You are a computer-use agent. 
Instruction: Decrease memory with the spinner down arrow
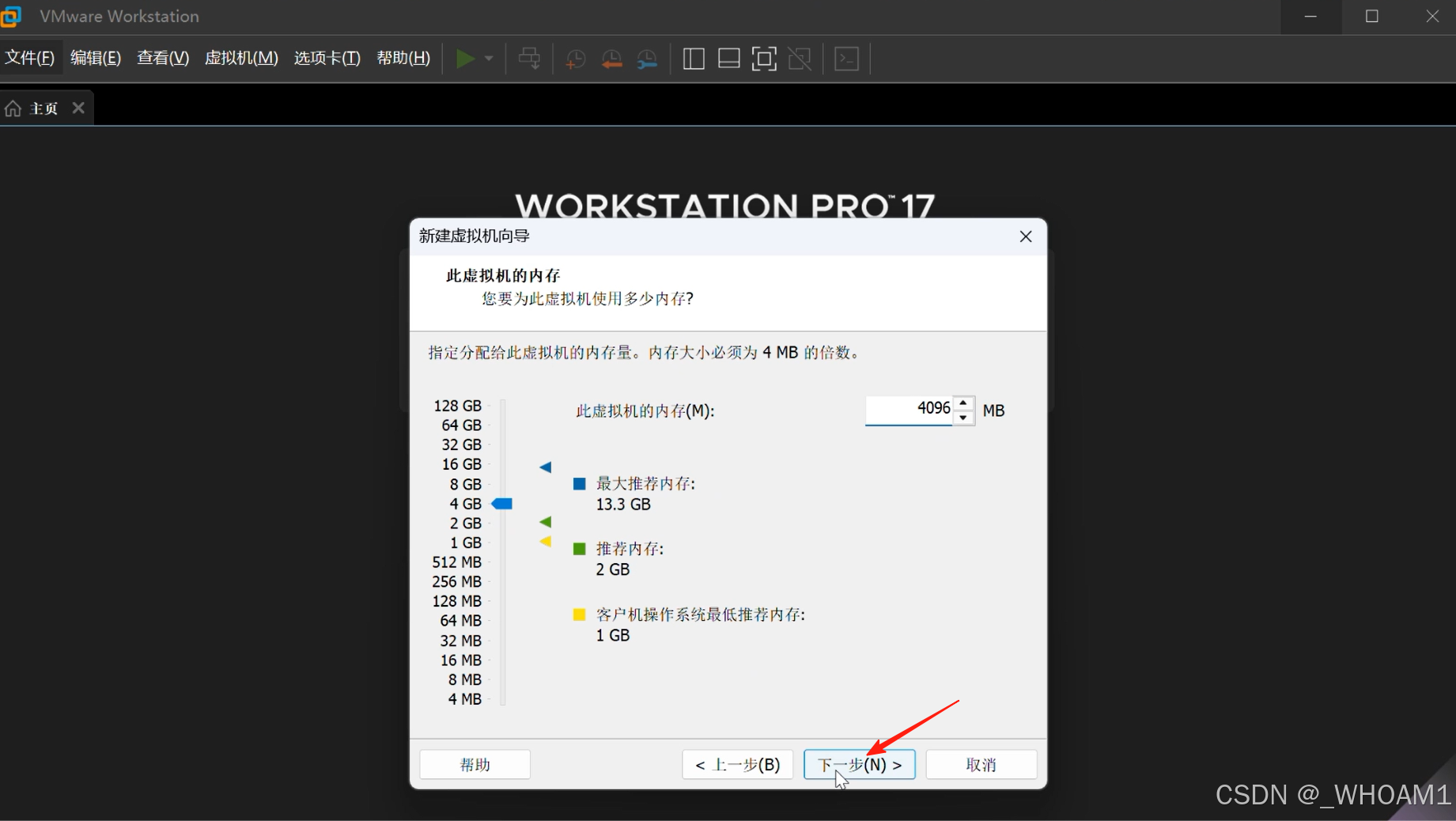963,417
